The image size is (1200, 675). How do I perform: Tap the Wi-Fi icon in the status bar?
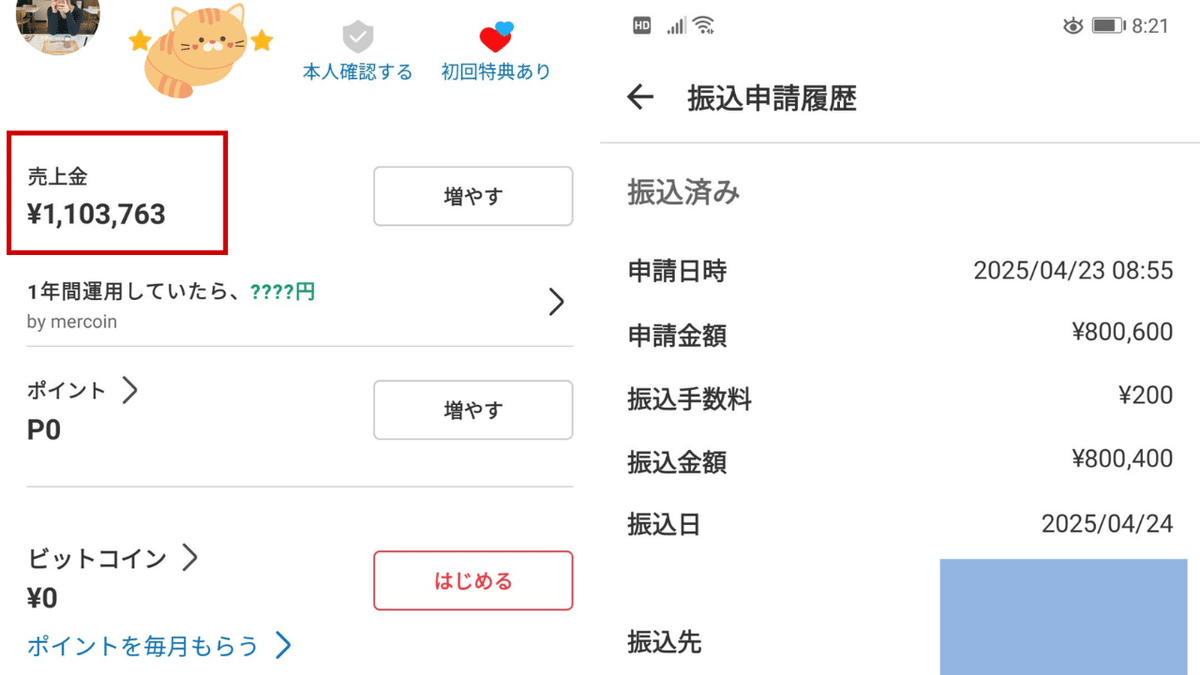pyautogui.click(x=700, y=24)
